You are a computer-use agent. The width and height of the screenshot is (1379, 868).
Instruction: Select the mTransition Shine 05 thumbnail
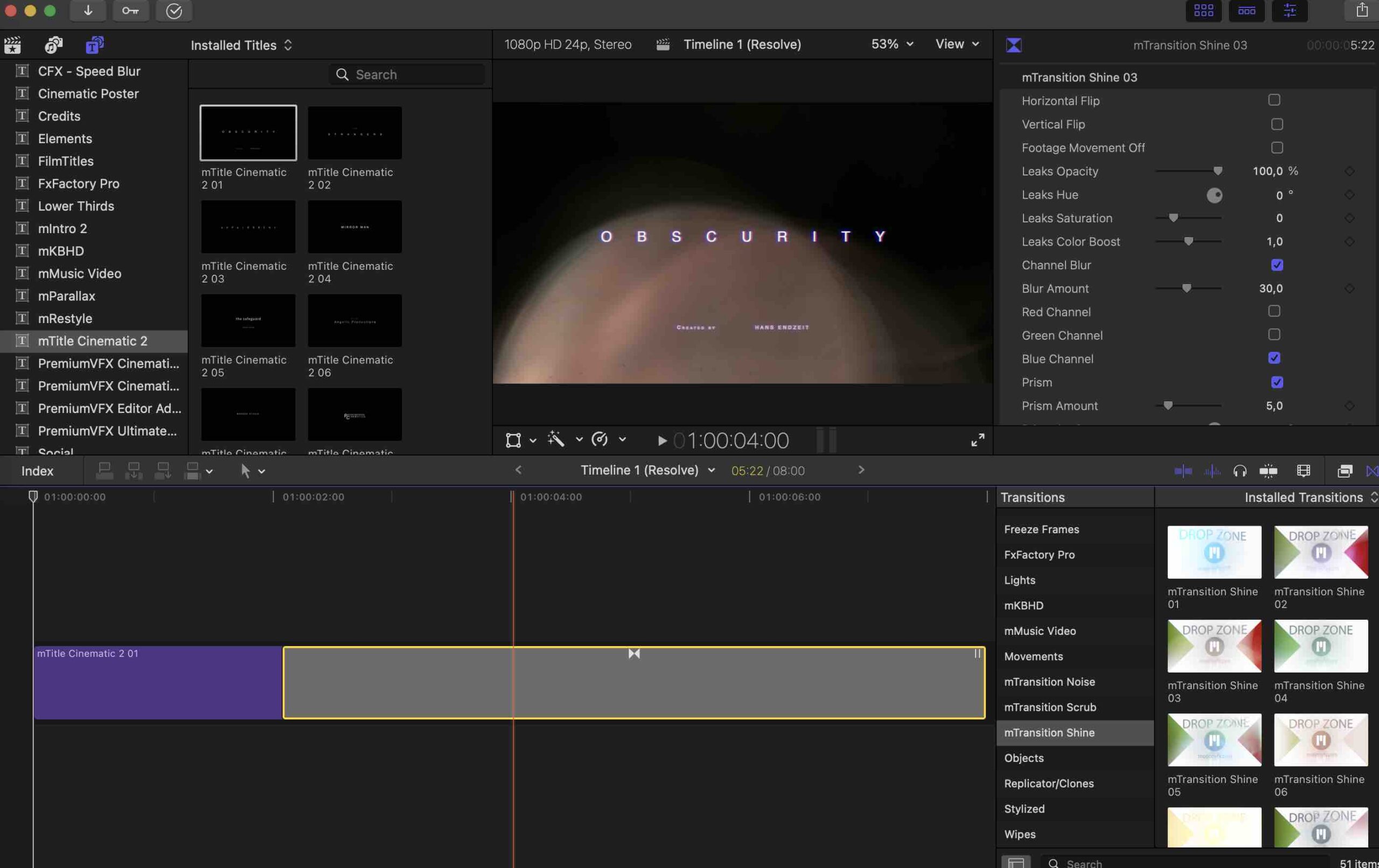tap(1214, 739)
